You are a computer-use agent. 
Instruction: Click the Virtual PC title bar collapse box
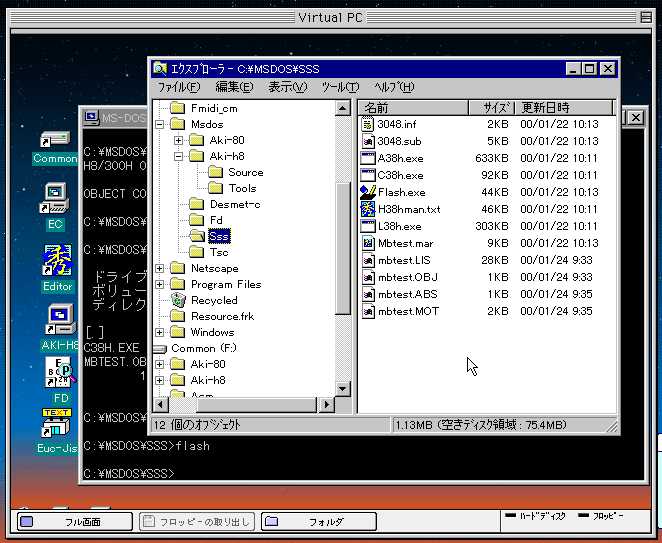click(x=646, y=17)
